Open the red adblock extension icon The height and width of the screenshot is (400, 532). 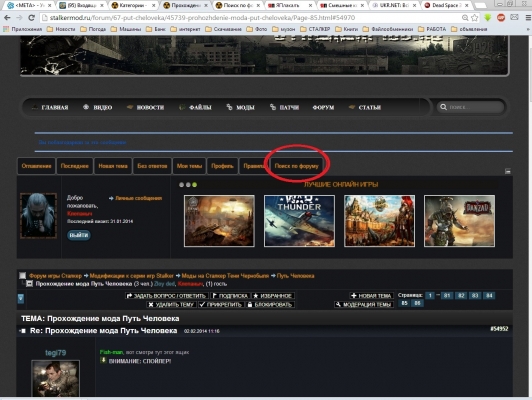tap(501, 18)
